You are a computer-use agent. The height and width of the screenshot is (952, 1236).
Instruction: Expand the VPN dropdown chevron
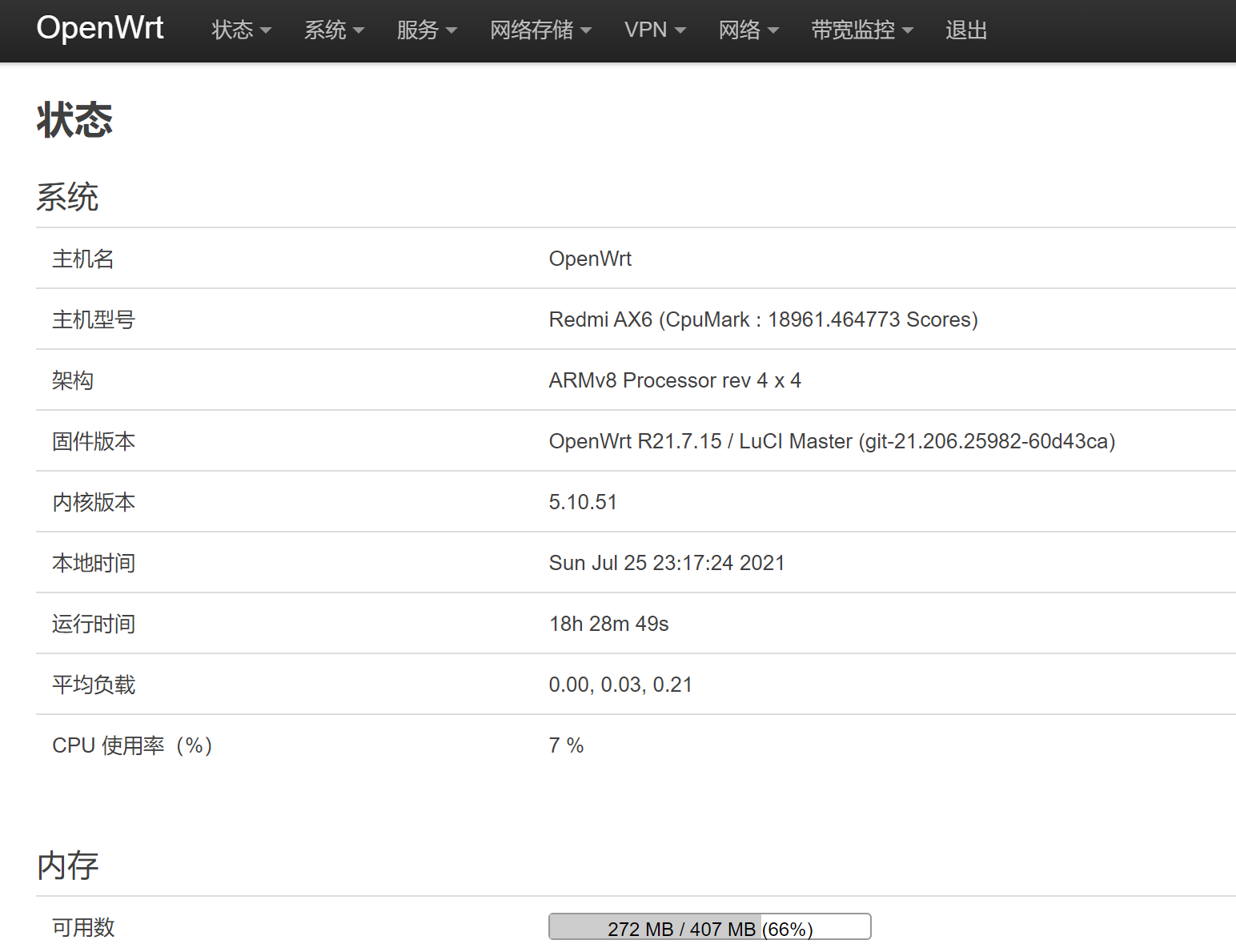coord(681,31)
